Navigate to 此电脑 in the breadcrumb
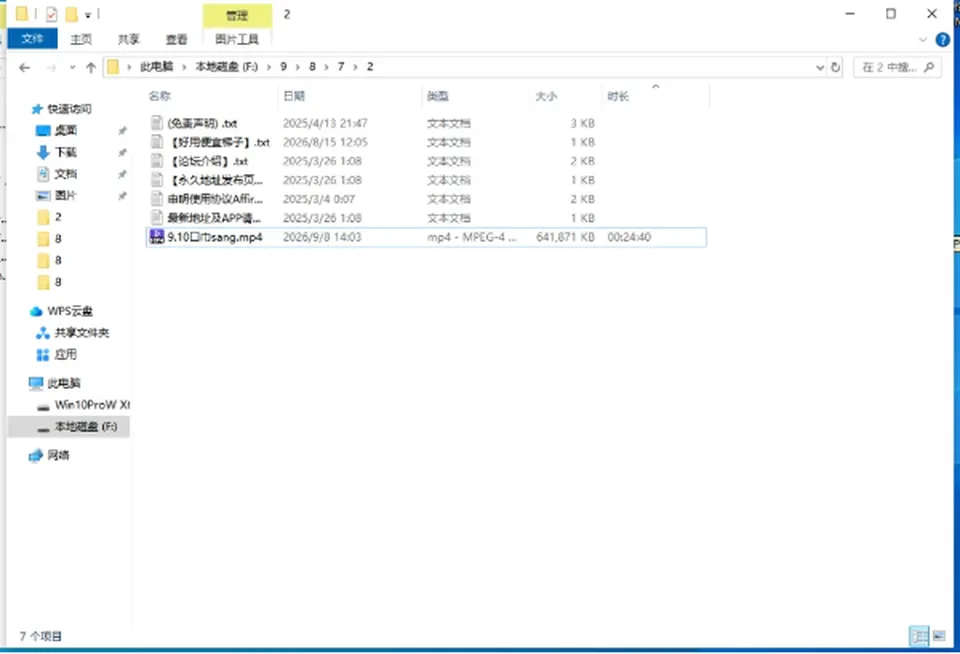This screenshot has width=960, height=654. (x=157, y=67)
